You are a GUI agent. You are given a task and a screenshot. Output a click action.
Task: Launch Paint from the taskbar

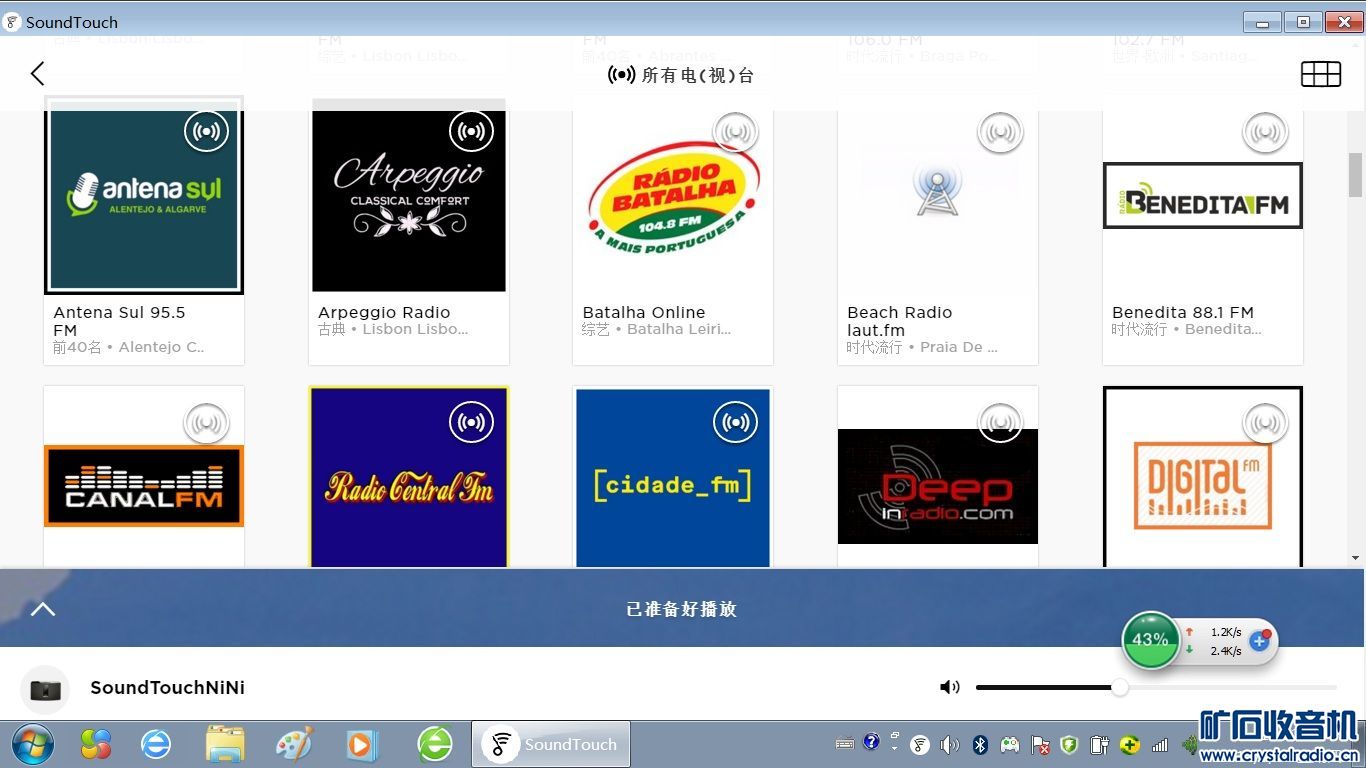[x=294, y=744]
